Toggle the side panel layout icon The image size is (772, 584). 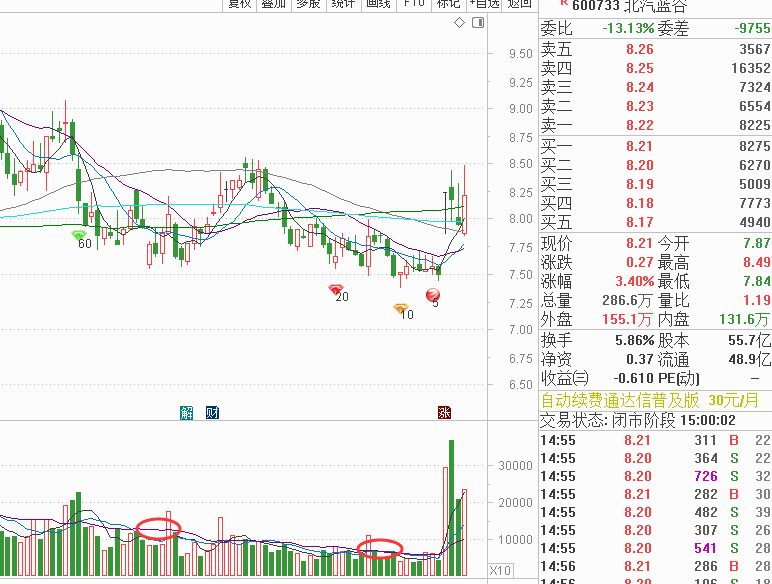[478, 23]
